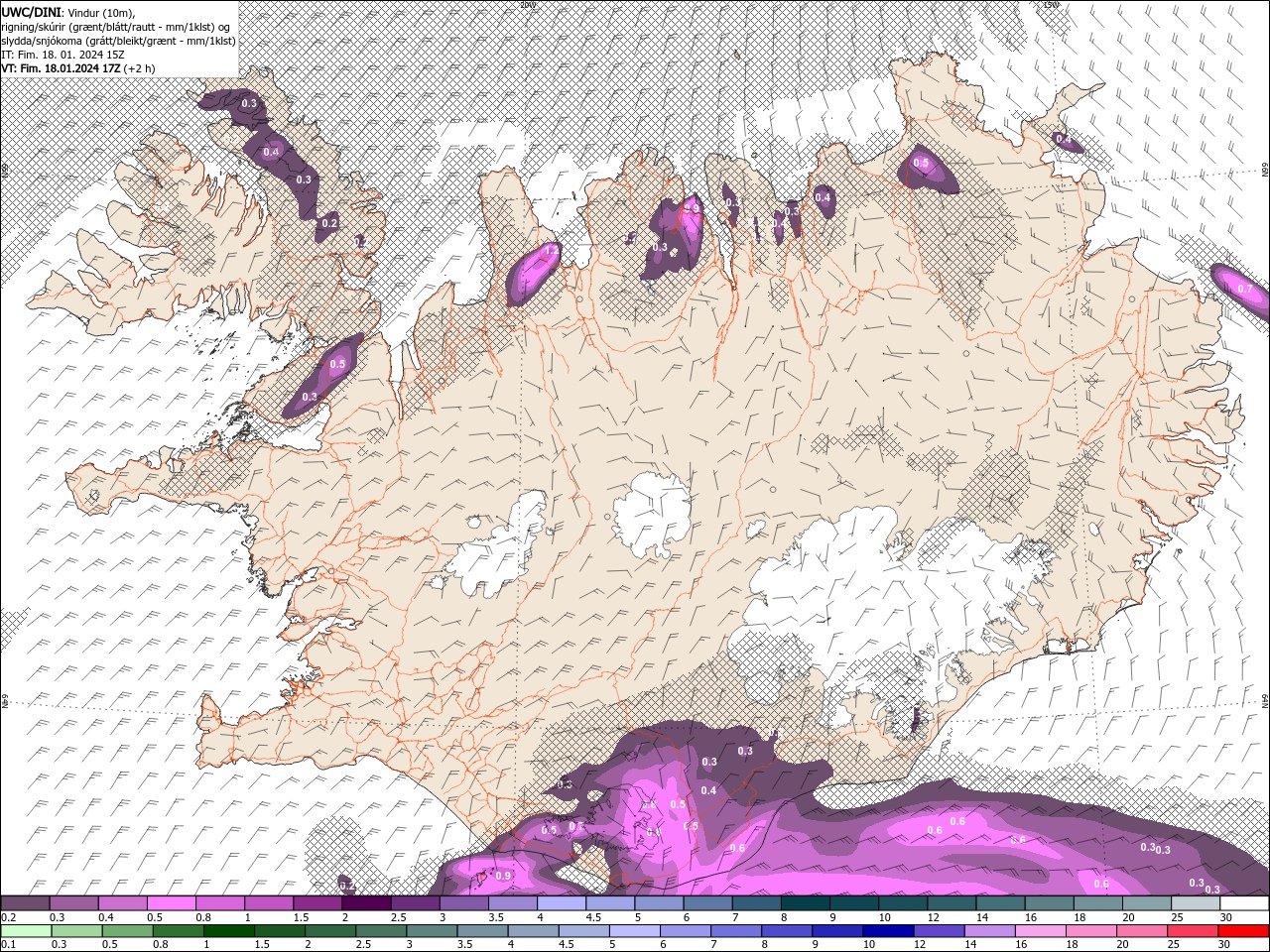Click the 1.5 magenta-purple snow legend swatch
Viewport: 1270px width, 952px height.
[317, 903]
